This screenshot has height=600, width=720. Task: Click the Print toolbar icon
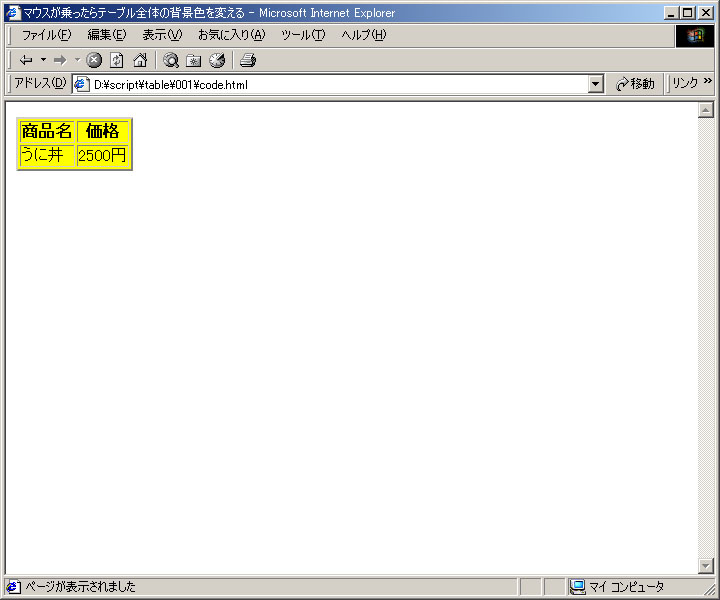coord(248,60)
